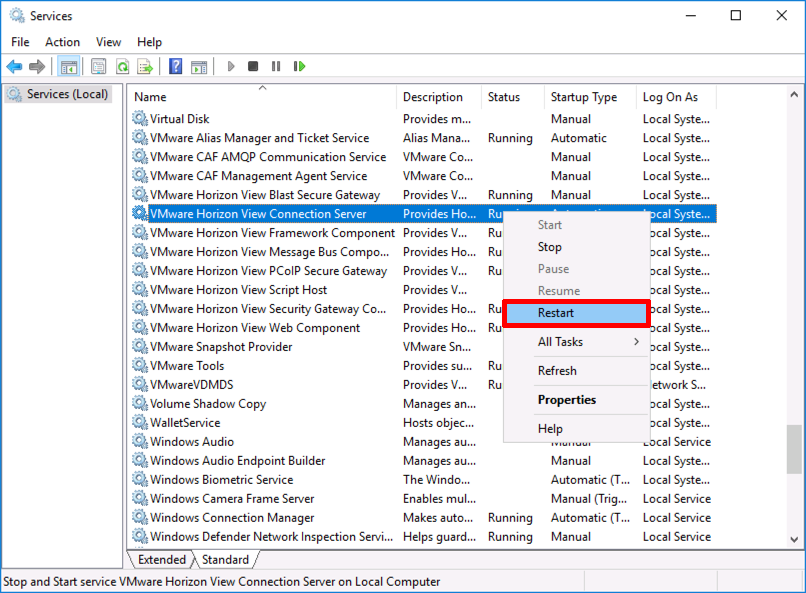The image size is (806, 593).
Task: Sort by the Log On As column header
Action: tap(676, 97)
